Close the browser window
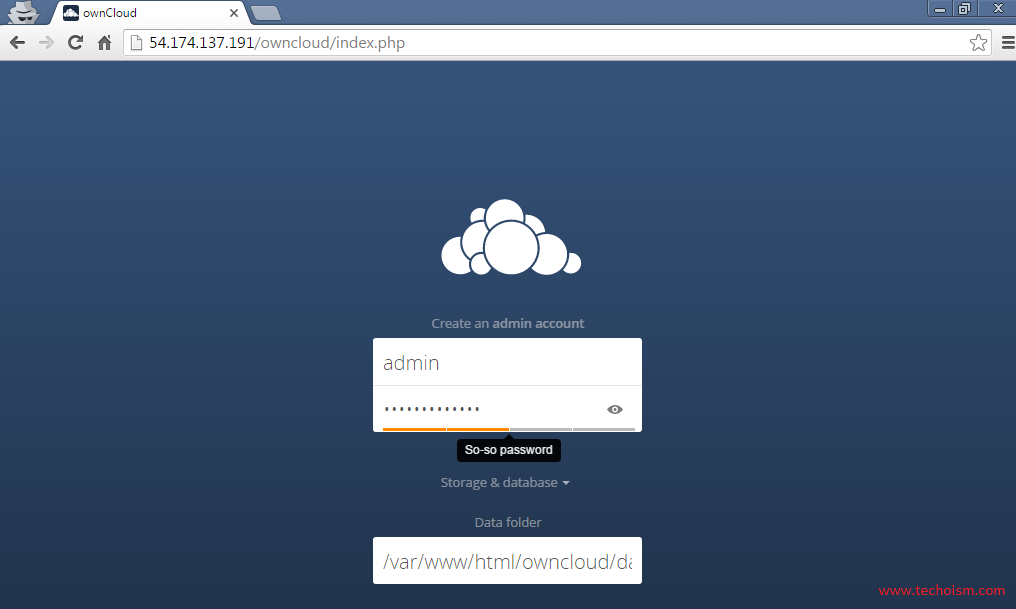 (998, 8)
